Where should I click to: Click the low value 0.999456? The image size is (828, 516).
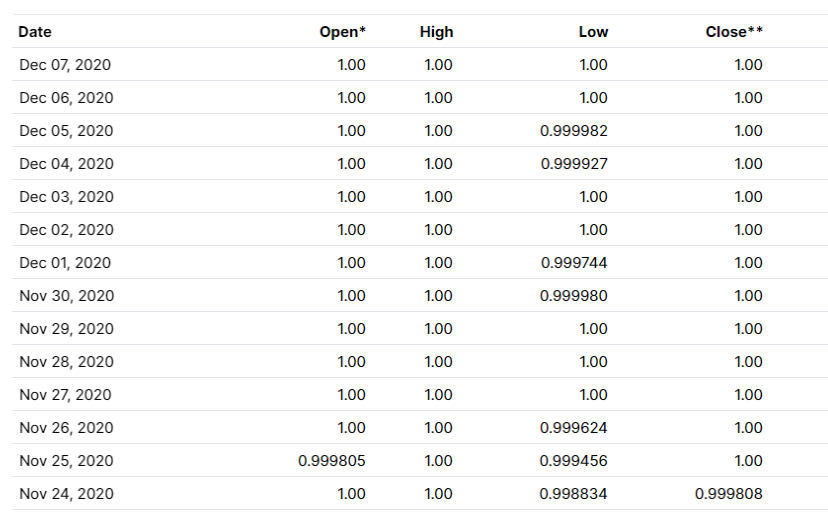click(573, 461)
